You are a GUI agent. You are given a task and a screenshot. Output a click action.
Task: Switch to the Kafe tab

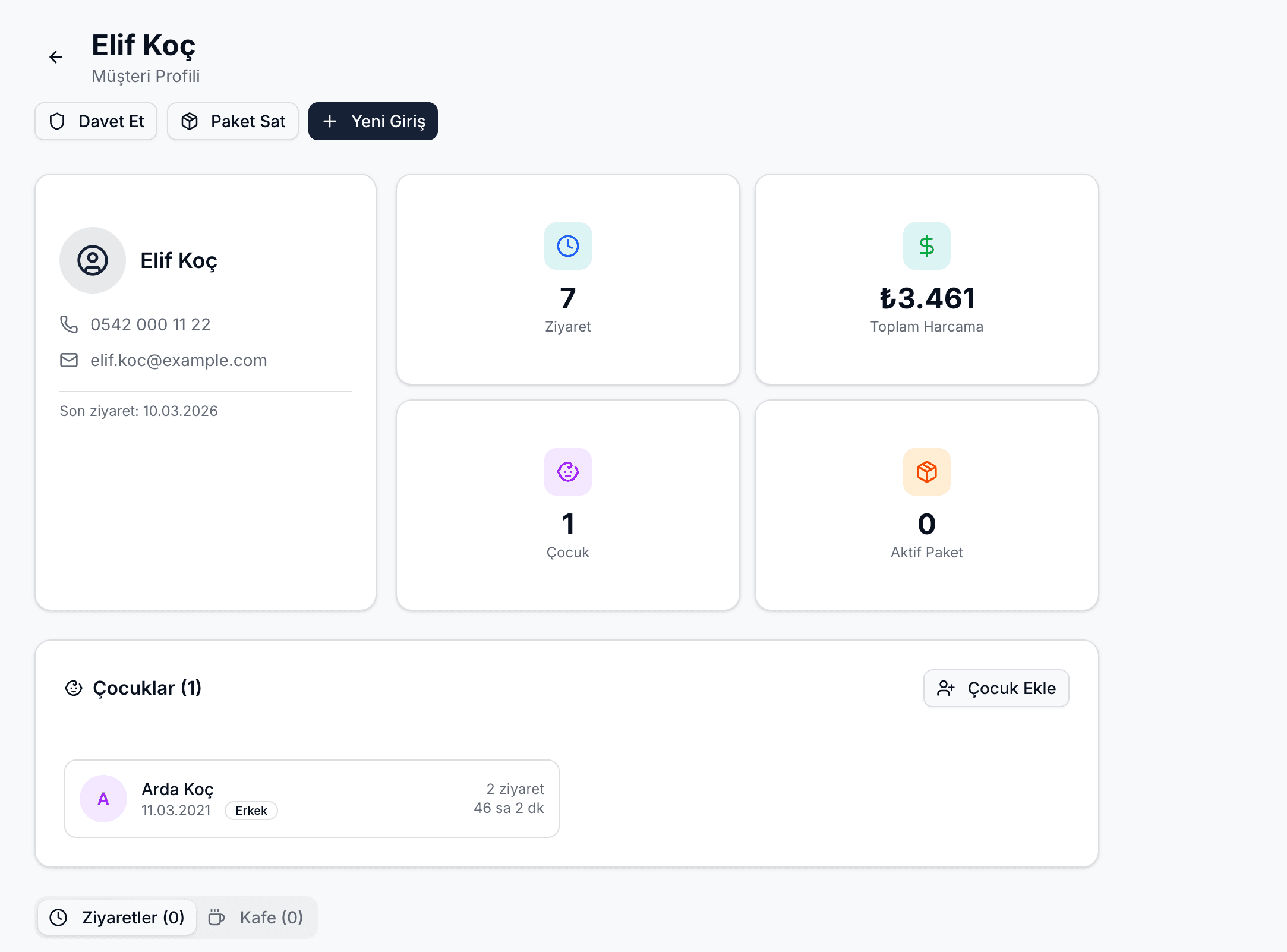pos(257,918)
